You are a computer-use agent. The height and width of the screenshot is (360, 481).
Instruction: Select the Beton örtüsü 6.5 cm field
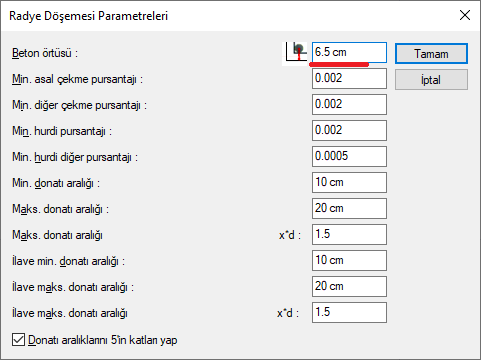tap(349, 52)
